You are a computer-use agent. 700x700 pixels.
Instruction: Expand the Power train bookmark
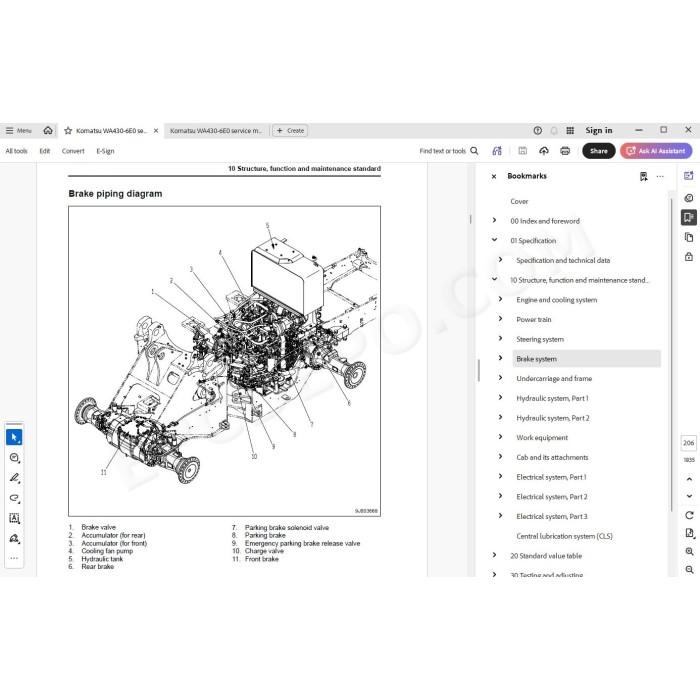(x=500, y=319)
